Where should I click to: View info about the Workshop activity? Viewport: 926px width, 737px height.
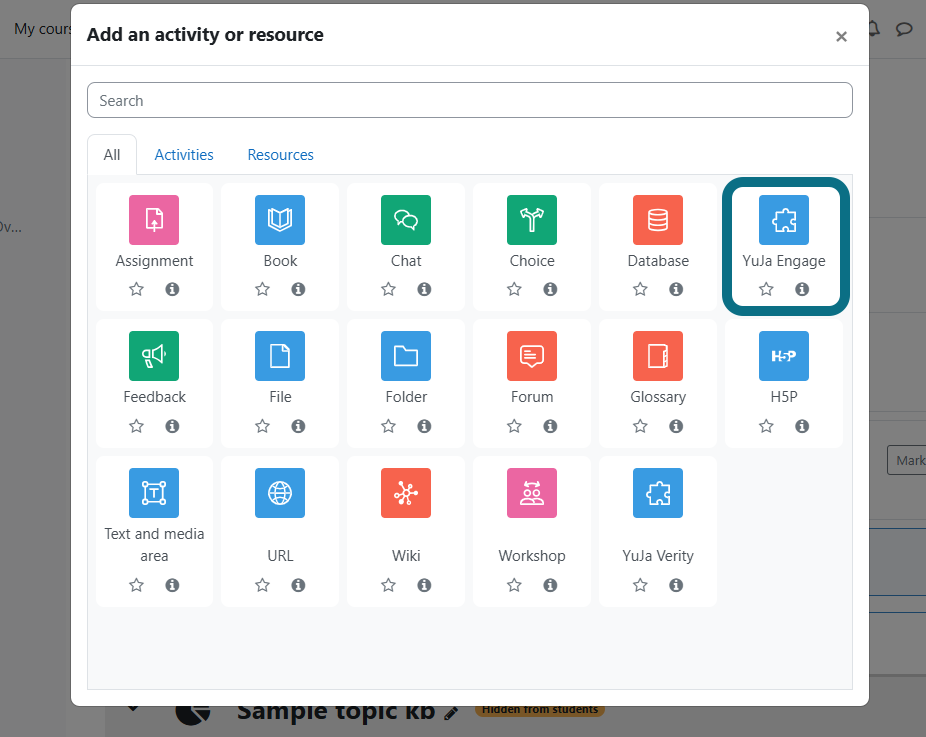click(x=550, y=585)
